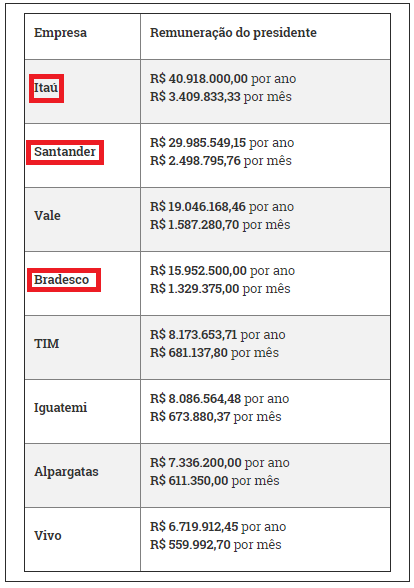Screen dimensions: 414x588
Task: Click Alpargatas annual value R$ 7.336.200,00
Action: point(196,463)
